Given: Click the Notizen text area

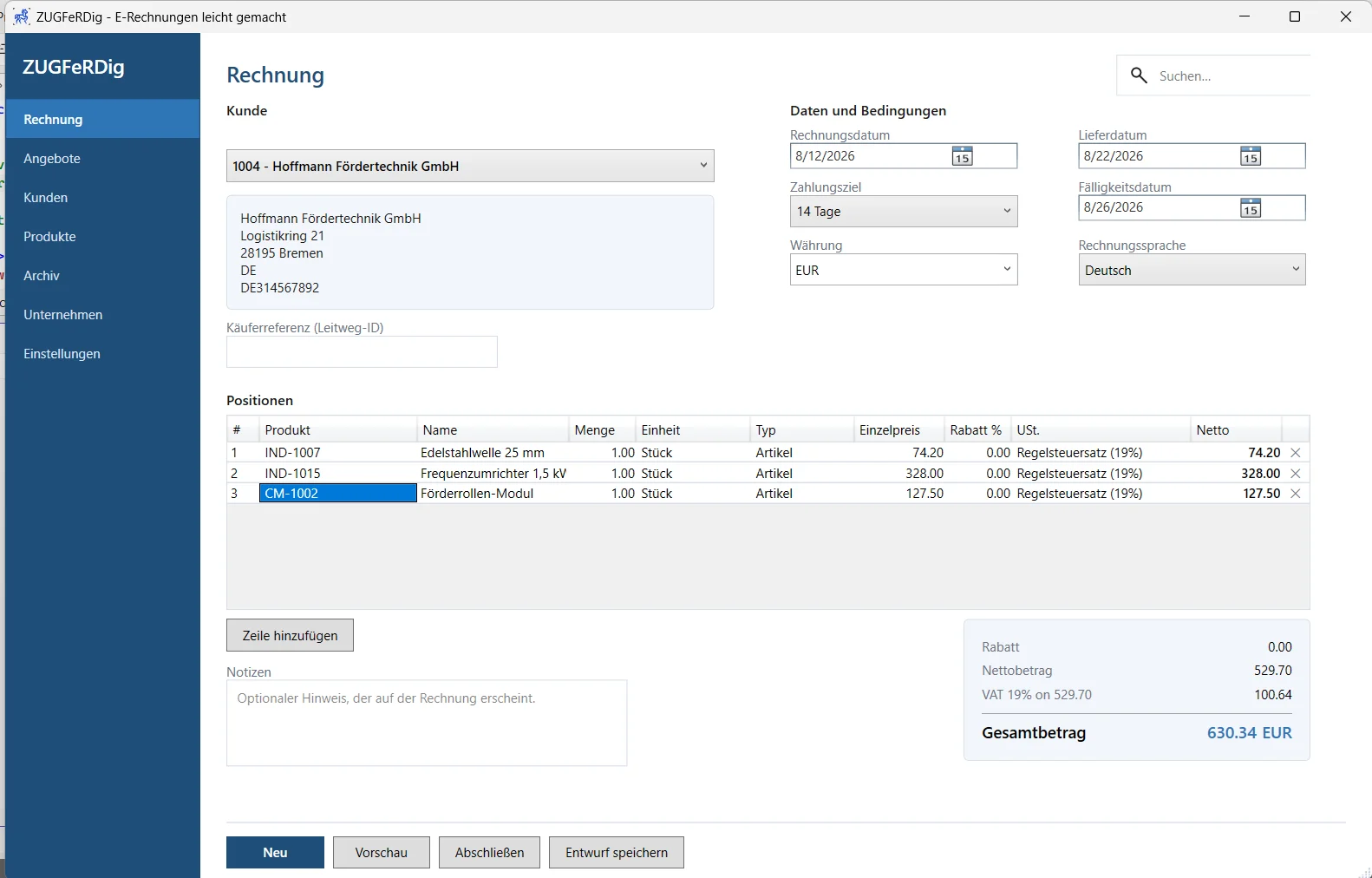Looking at the screenshot, I should point(427,723).
